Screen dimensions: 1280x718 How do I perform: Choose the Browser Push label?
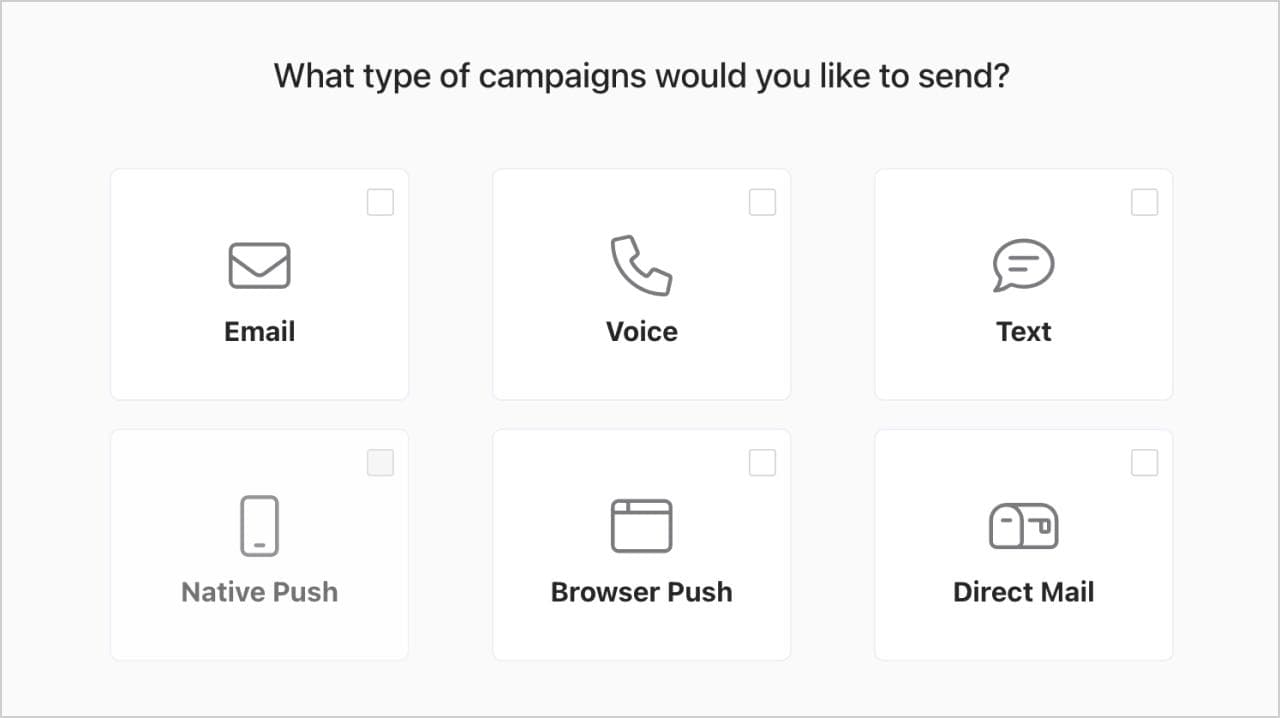click(641, 592)
